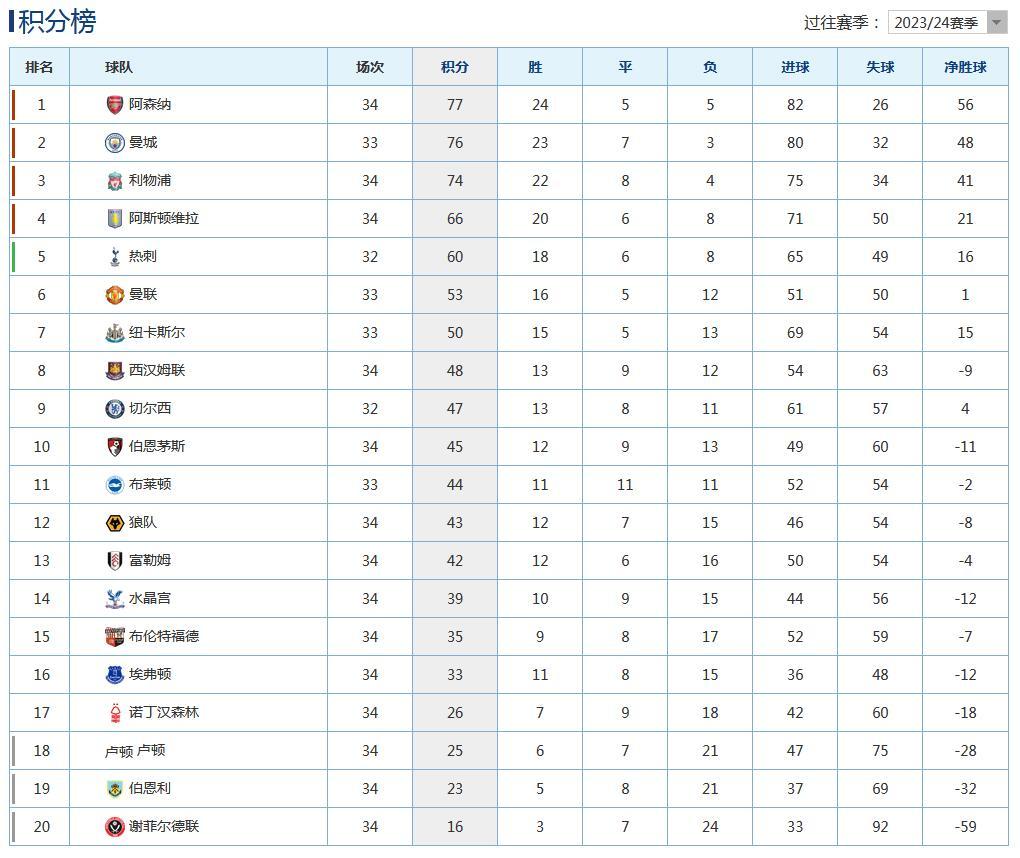Screen dimensions: 1020x858
Task: Click the Manchester United crest icon
Action: 114,295
